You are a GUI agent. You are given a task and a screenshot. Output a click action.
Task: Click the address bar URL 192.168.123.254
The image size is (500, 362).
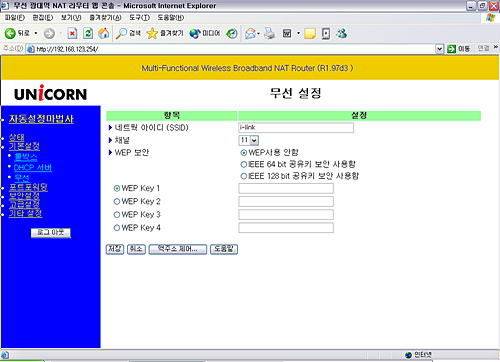pyautogui.click(x=67, y=49)
